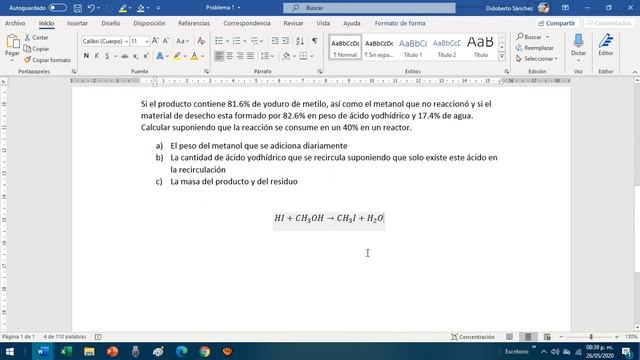
Task: Clear all formatting icon
Action: click(201, 41)
